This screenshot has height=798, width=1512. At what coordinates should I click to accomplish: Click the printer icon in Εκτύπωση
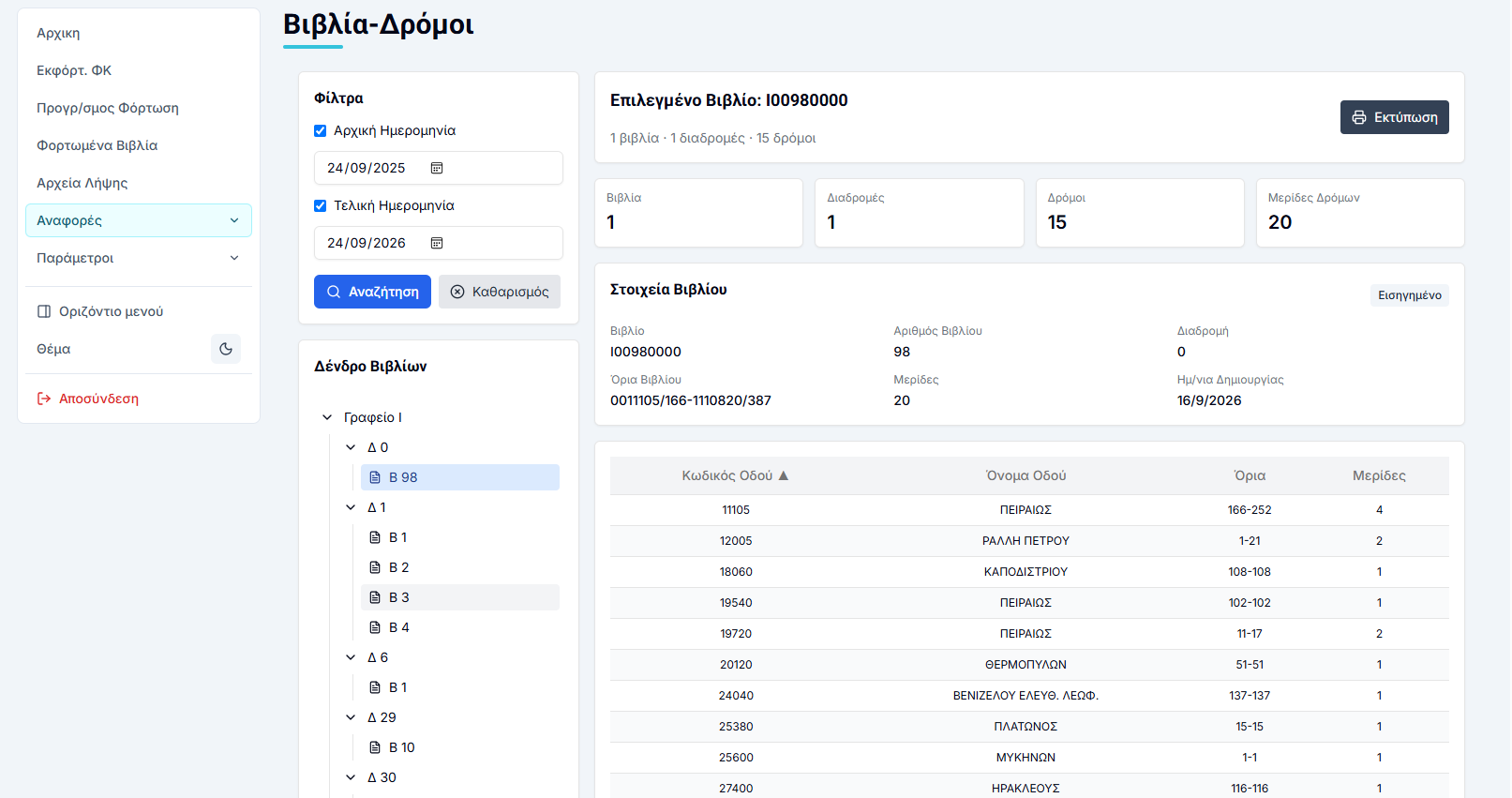1359,117
